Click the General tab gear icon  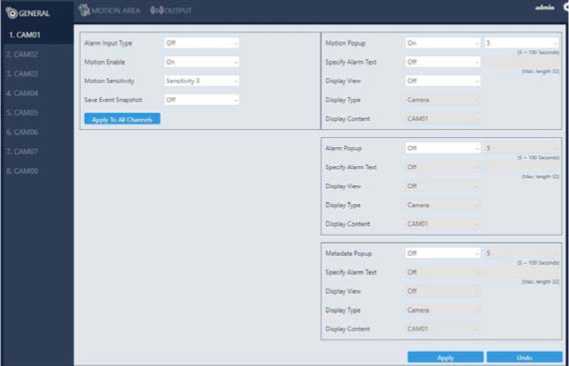pyautogui.click(x=12, y=13)
